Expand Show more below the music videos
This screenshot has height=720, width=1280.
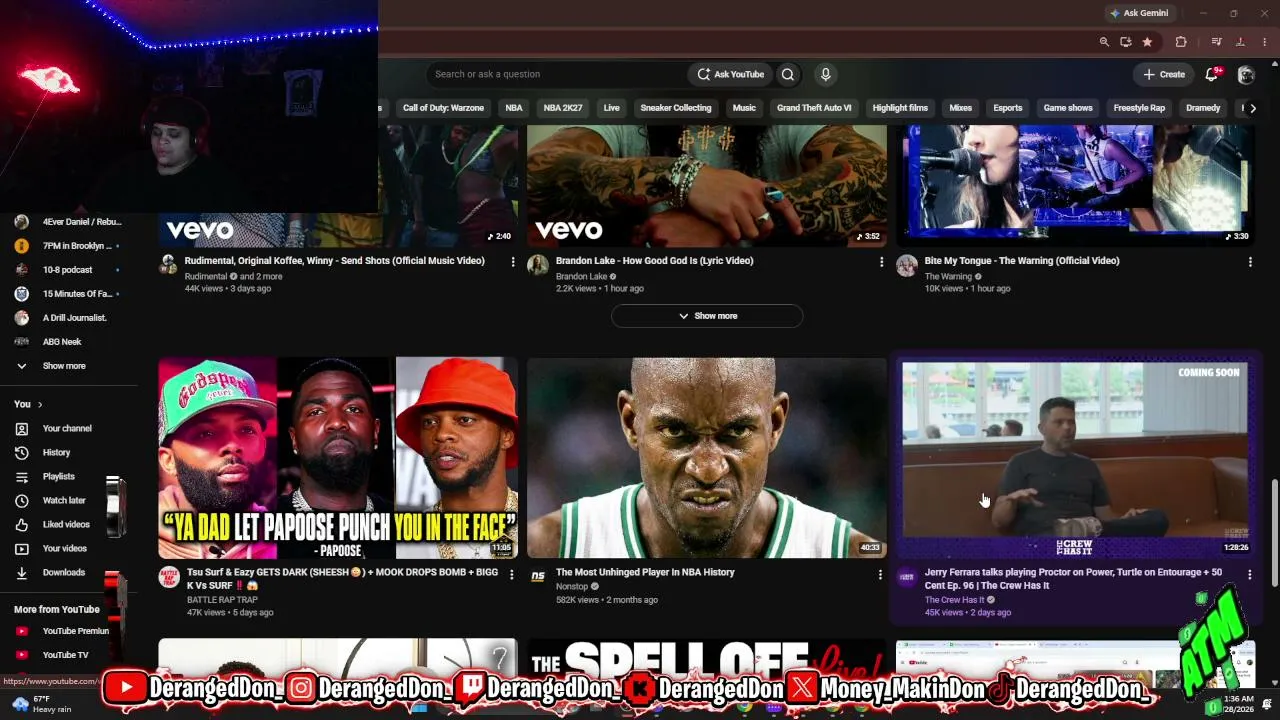click(707, 316)
